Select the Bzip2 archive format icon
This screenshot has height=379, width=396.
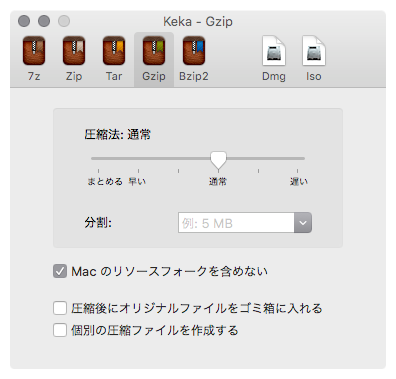pos(194,51)
